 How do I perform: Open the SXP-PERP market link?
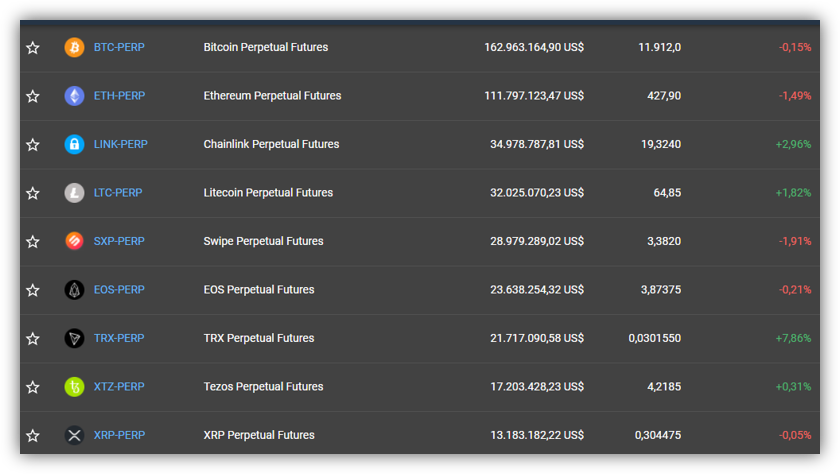click(x=119, y=241)
